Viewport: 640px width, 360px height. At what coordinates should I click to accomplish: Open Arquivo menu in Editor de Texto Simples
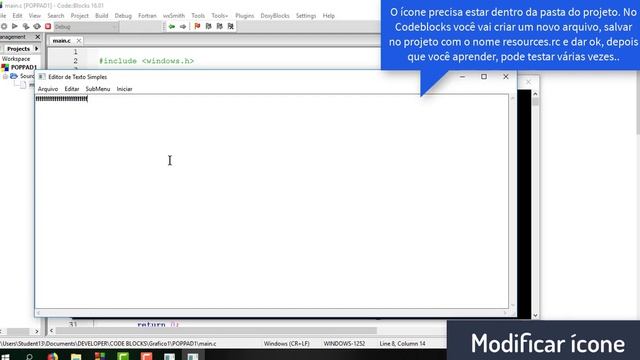coord(48,89)
